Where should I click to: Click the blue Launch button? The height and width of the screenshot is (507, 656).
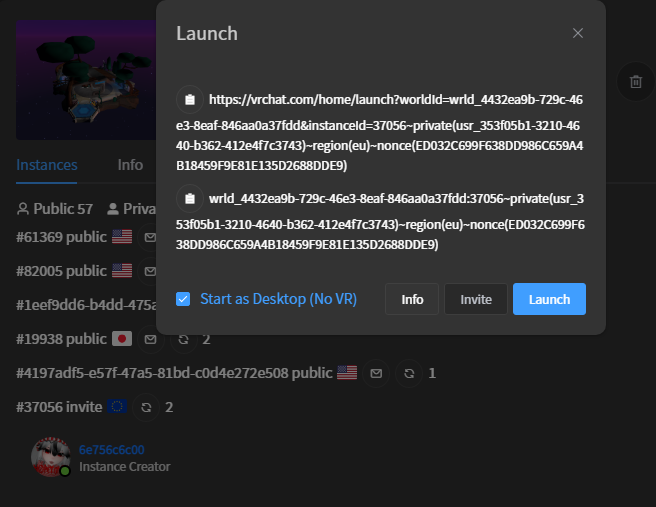click(x=549, y=299)
